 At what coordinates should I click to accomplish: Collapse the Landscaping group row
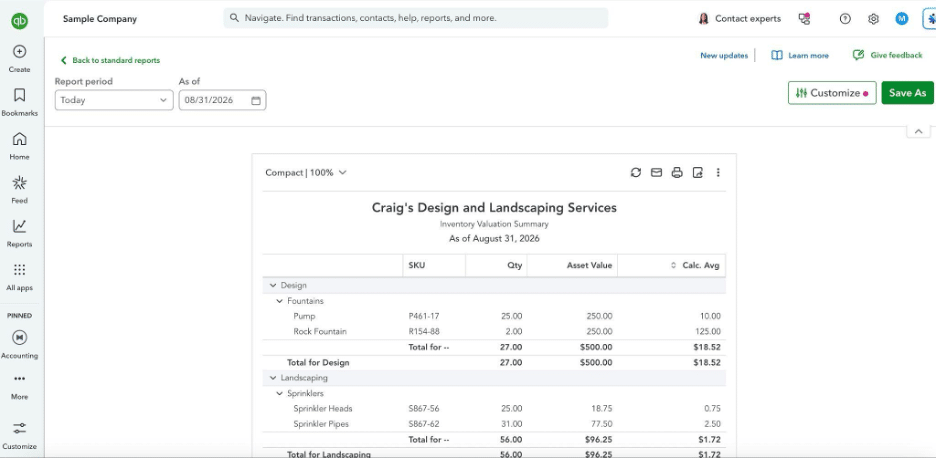[273, 378]
